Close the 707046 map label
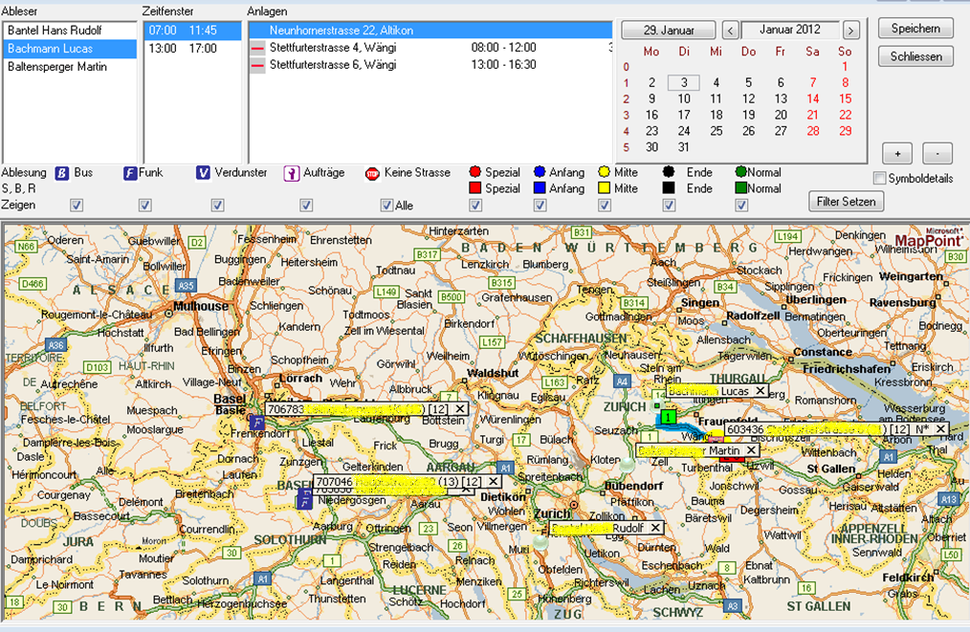The height and width of the screenshot is (632, 970). click(x=493, y=481)
